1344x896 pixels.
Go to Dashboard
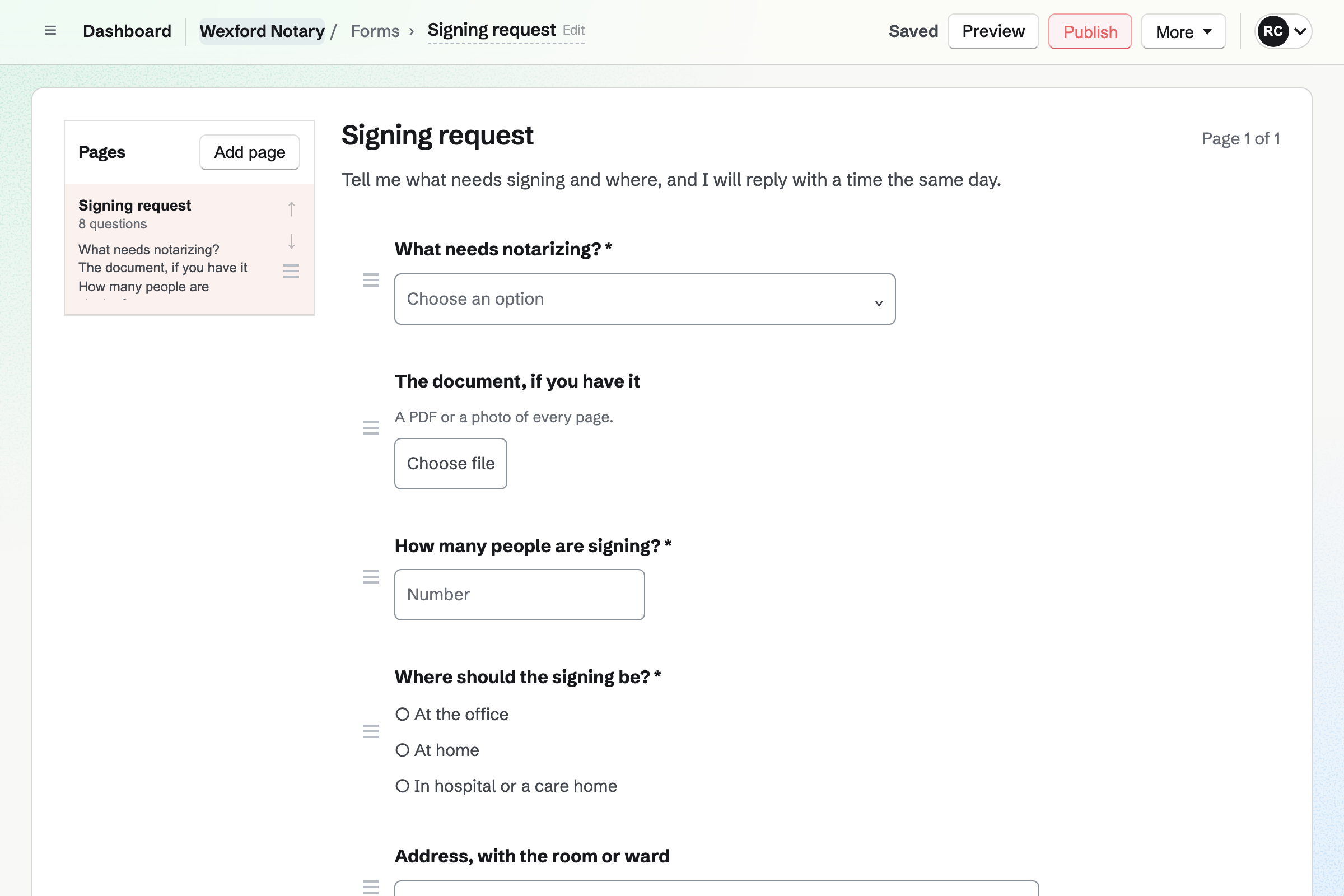127,31
